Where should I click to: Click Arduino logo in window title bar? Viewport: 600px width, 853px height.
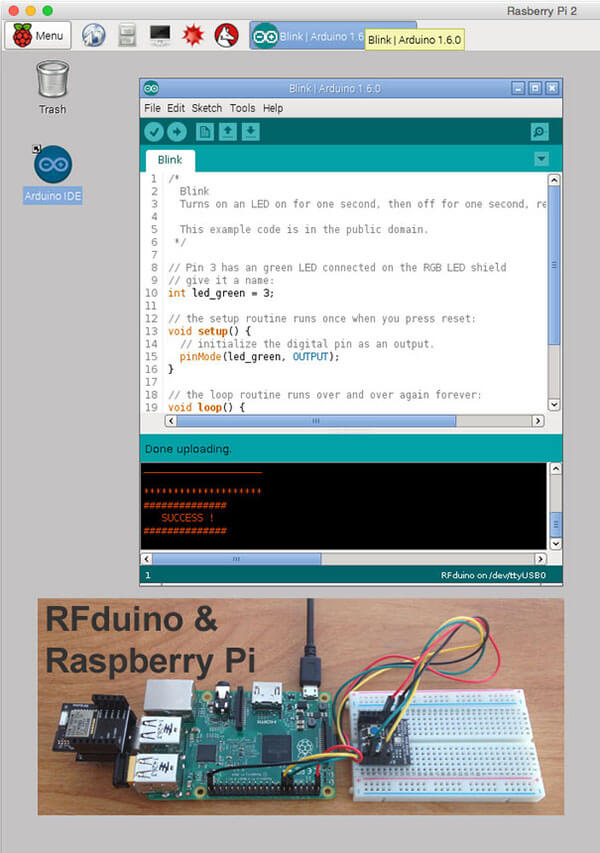[151, 88]
